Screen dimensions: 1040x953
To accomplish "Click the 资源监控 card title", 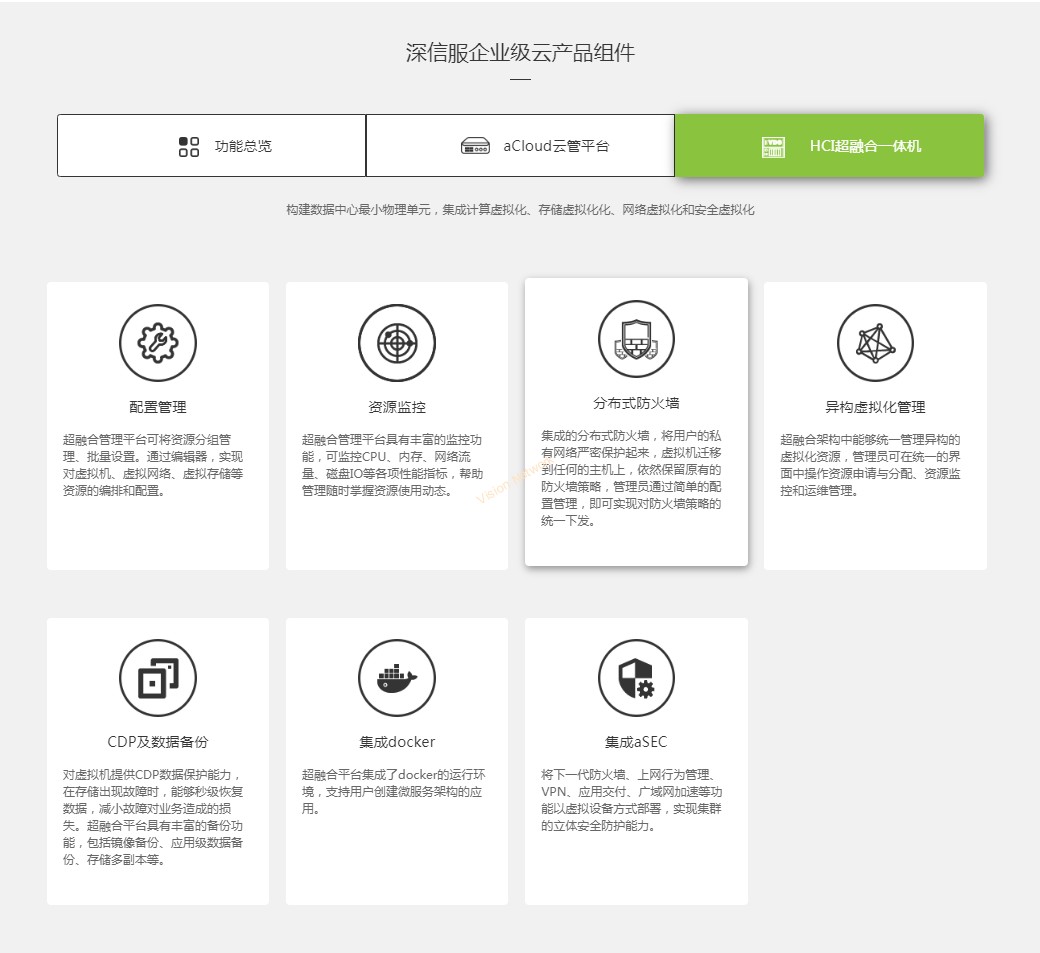I will point(396,407).
